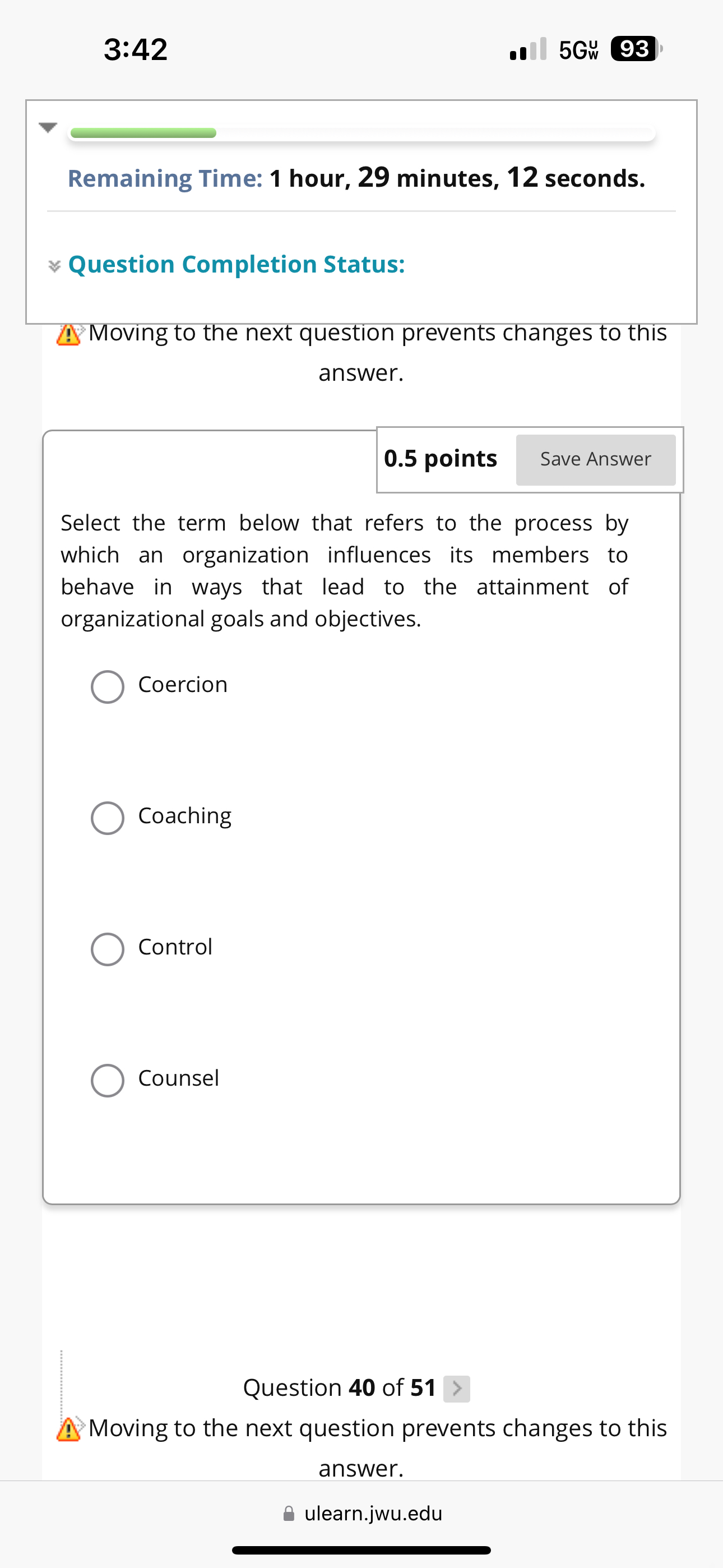Tap the battery indicator showing 93
This screenshot has width=723, height=1568.
pyautogui.click(x=635, y=49)
